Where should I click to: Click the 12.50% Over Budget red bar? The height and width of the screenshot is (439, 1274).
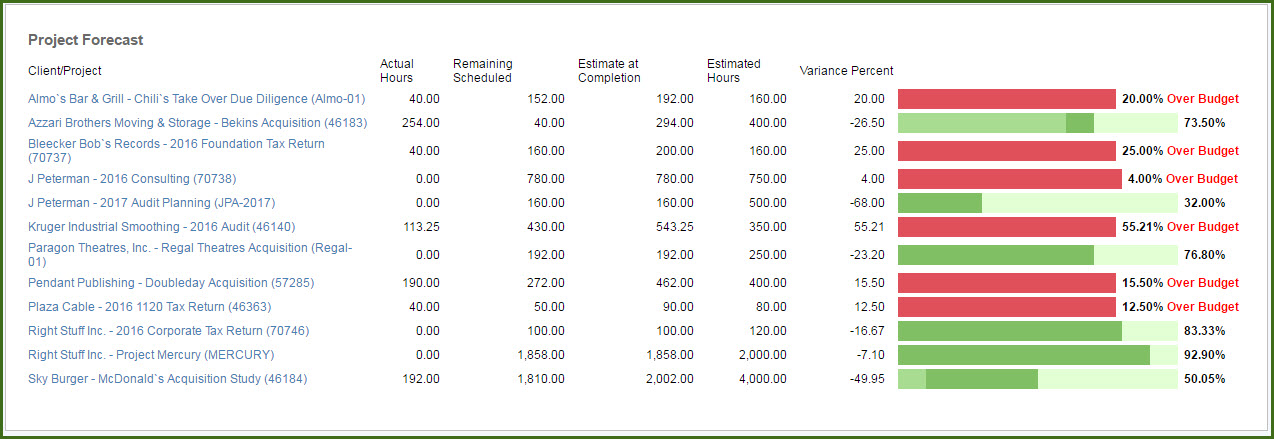point(1007,307)
